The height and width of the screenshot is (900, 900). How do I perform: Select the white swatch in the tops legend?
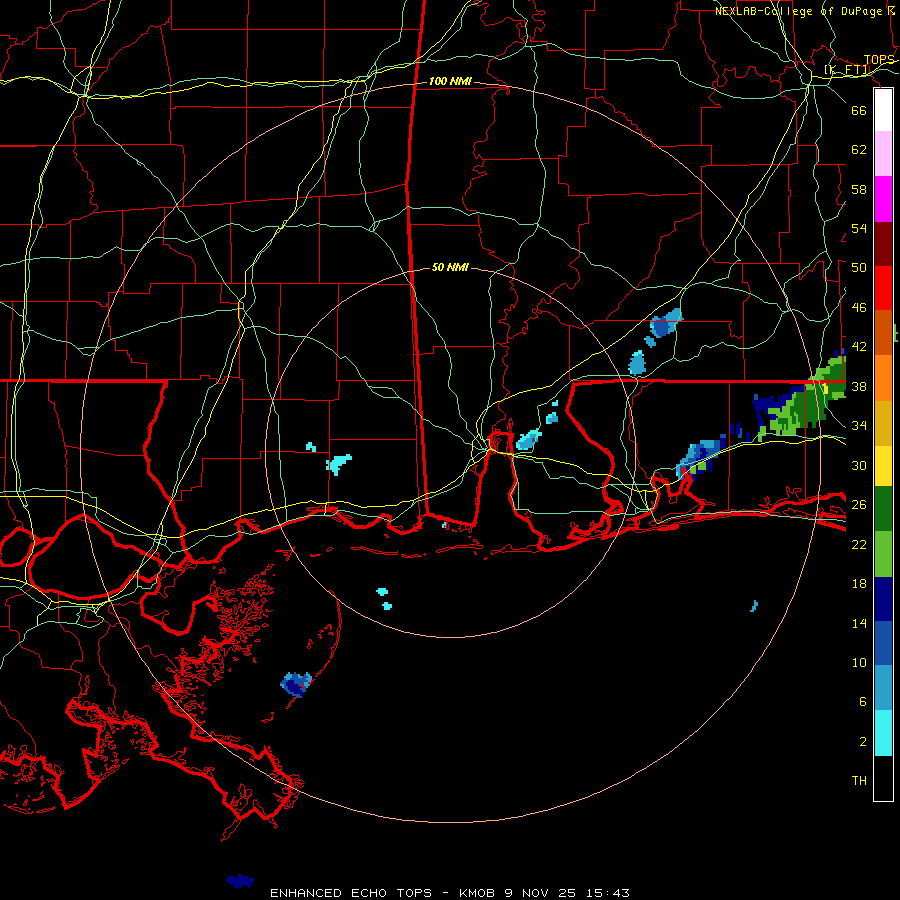point(883,110)
